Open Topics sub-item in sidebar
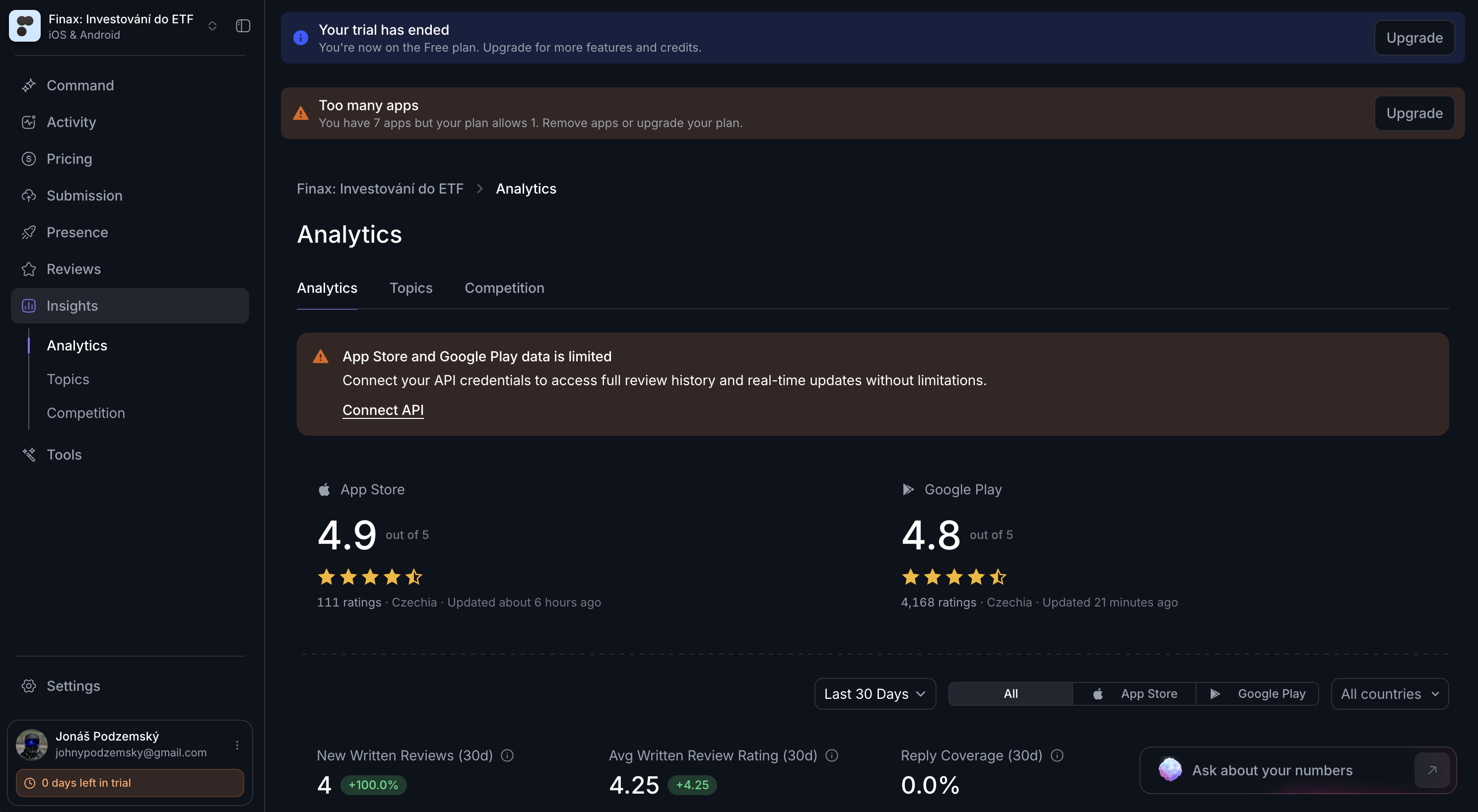The image size is (1478, 812). pyautogui.click(x=67, y=379)
